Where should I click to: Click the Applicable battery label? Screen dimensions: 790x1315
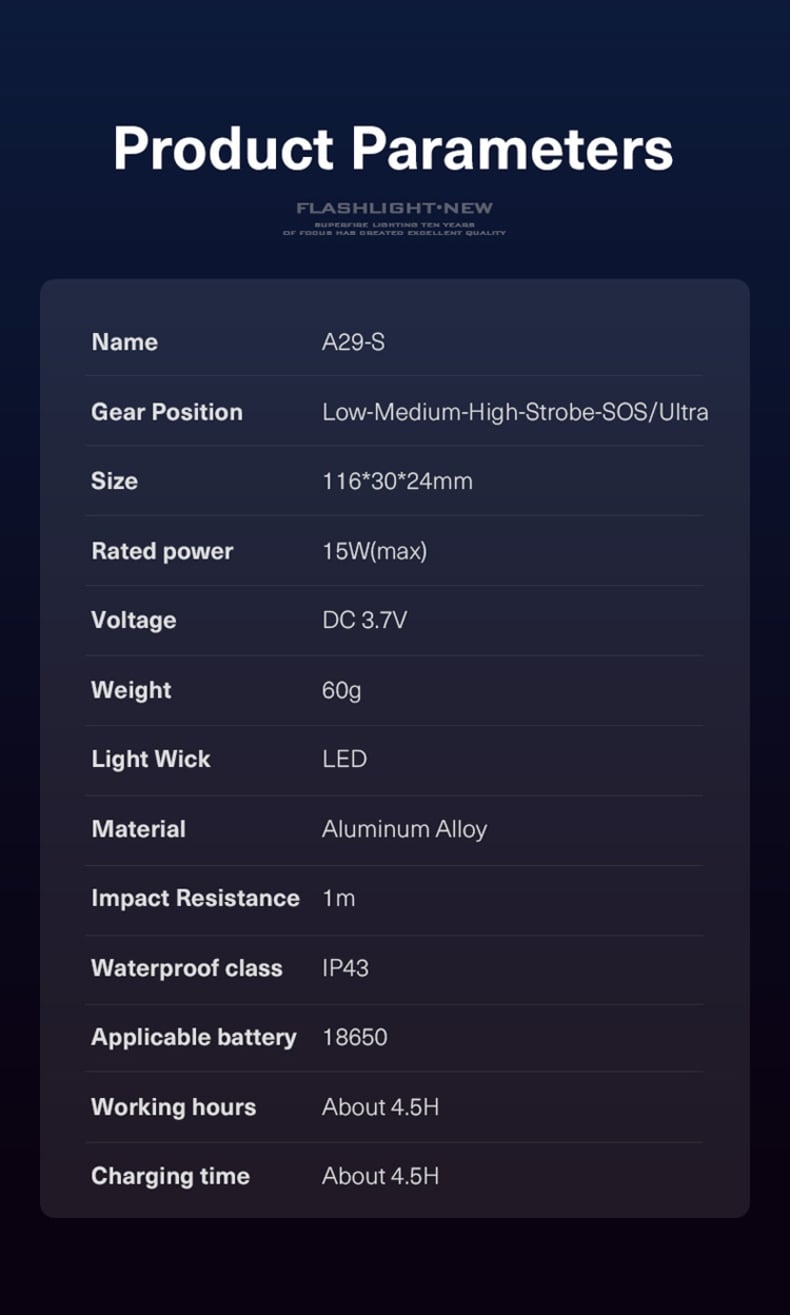pyautogui.click(x=194, y=1037)
